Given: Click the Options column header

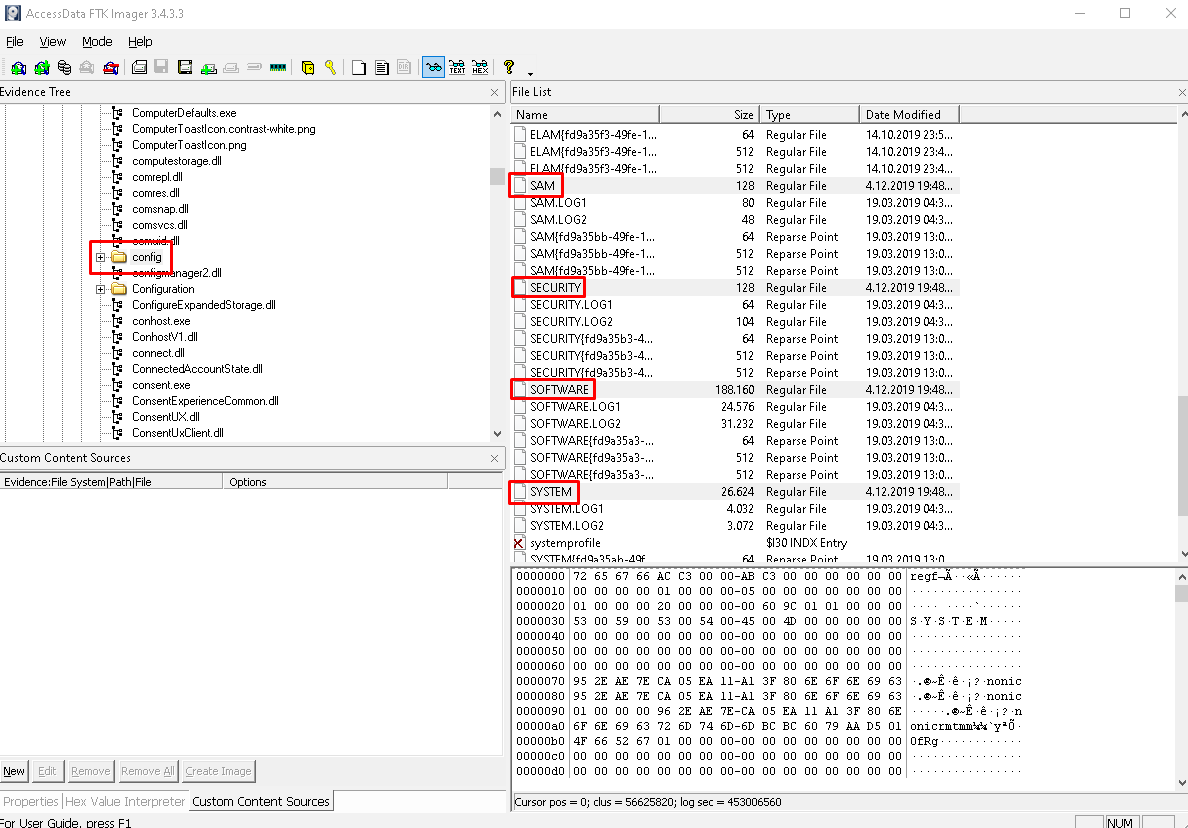Looking at the screenshot, I should [335, 482].
